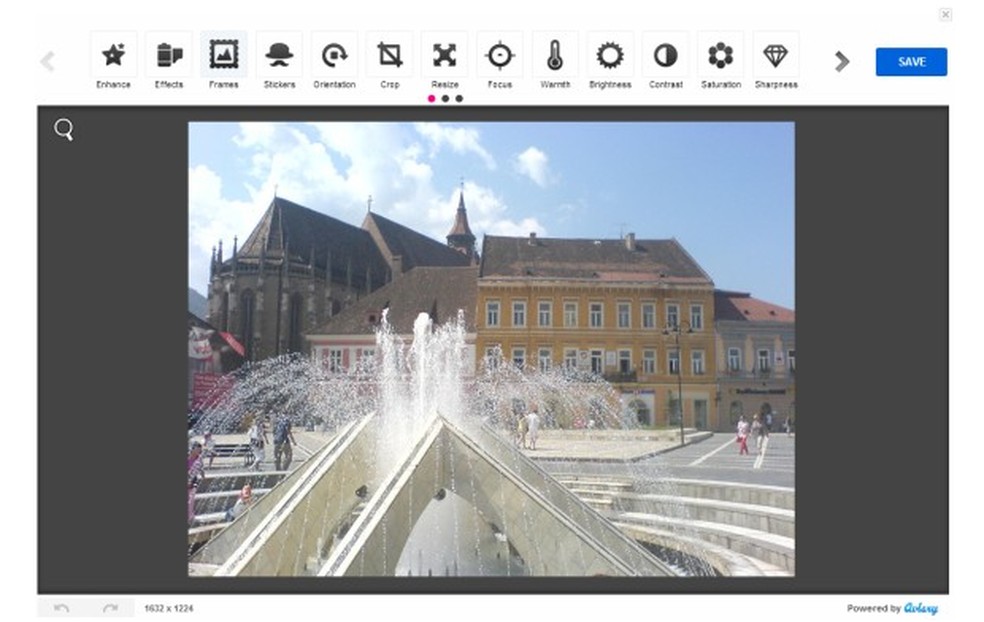
Task: Select the Frames tool
Action: pyautogui.click(x=224, y=61)
